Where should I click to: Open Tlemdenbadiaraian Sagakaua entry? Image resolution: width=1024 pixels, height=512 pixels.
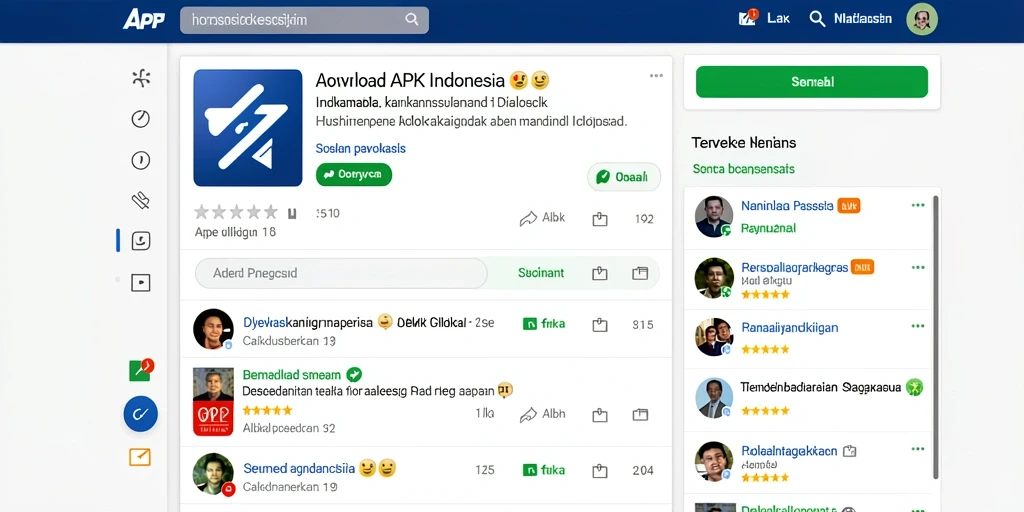tap(821, 387)
